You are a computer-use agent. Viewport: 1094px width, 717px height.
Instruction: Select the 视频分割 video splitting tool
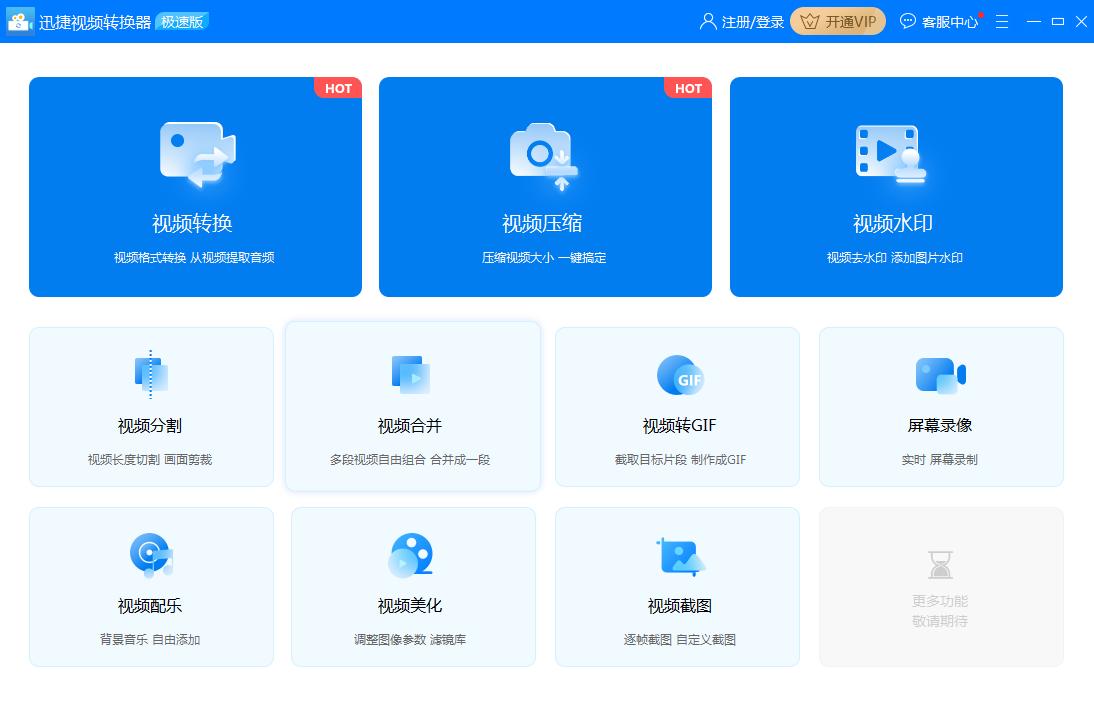coord(151,406)
